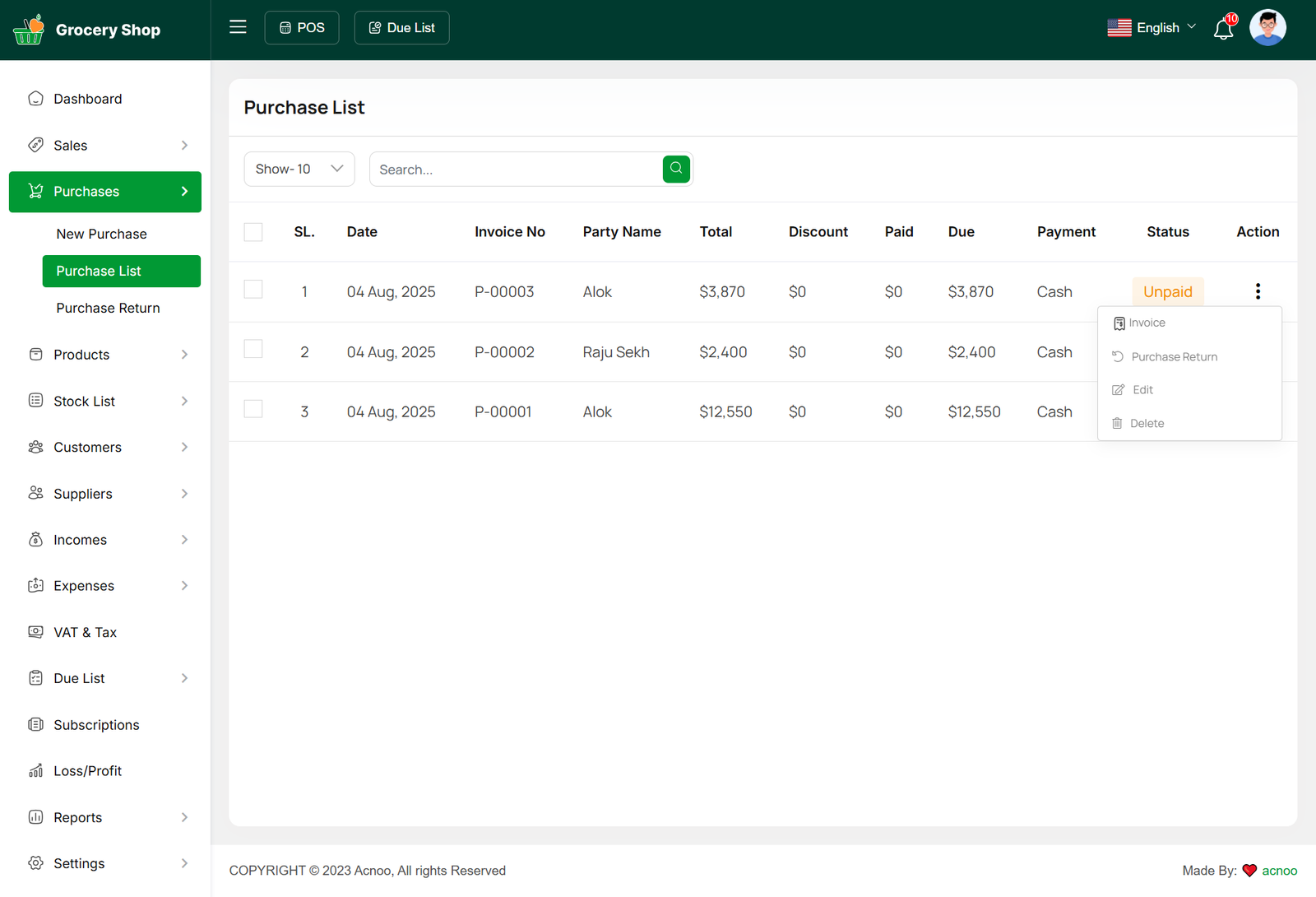Image resolution: width=1316 pixels, height=897 pixels.
Task: Click the Grocery Shop basket logo
Action: [29, 30]
